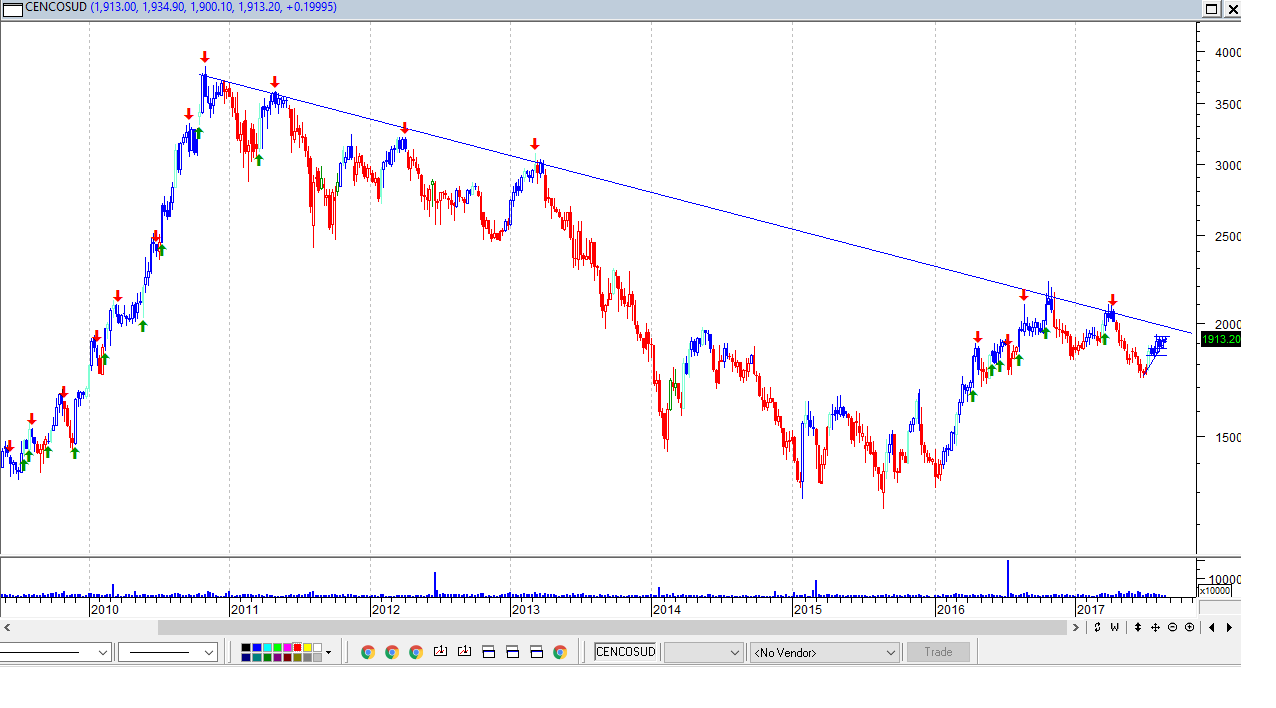Click Chrome icon beside the color palette
1276x708 pixels.
tap(368, 652)
